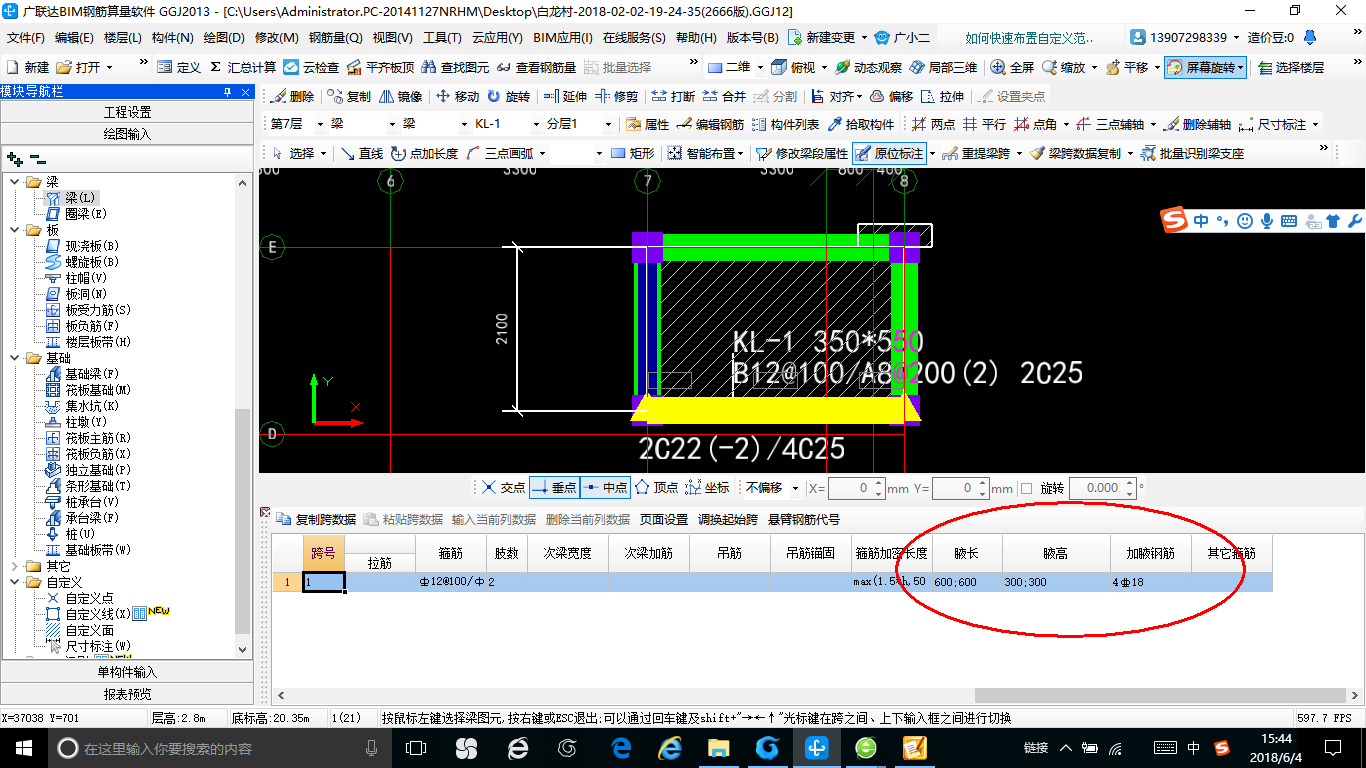Viewport: 1366px width, 768px height.
Task: Open the 构件(N) menu
Action: point(173,38)
